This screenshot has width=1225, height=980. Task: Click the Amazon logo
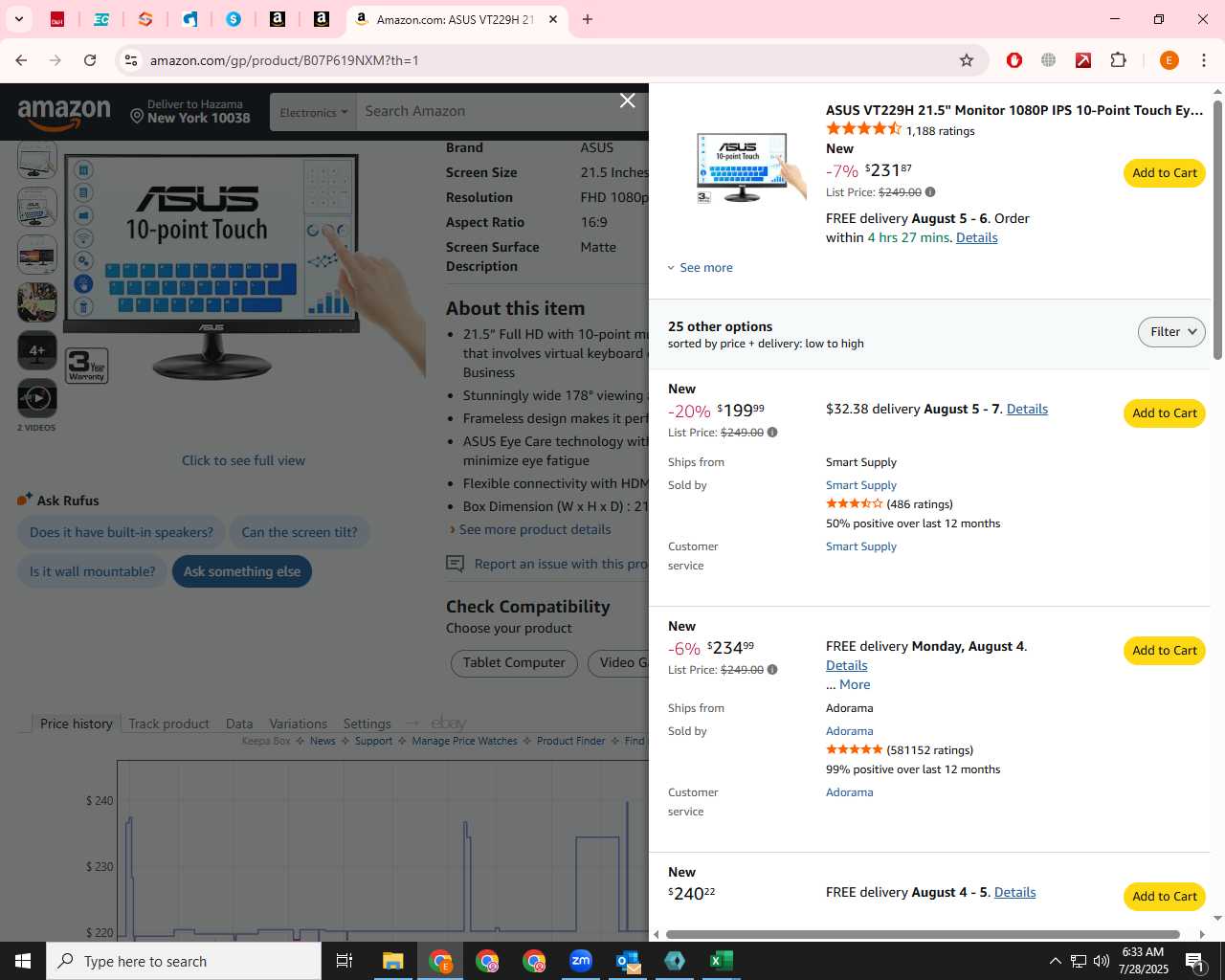(64, 113)
